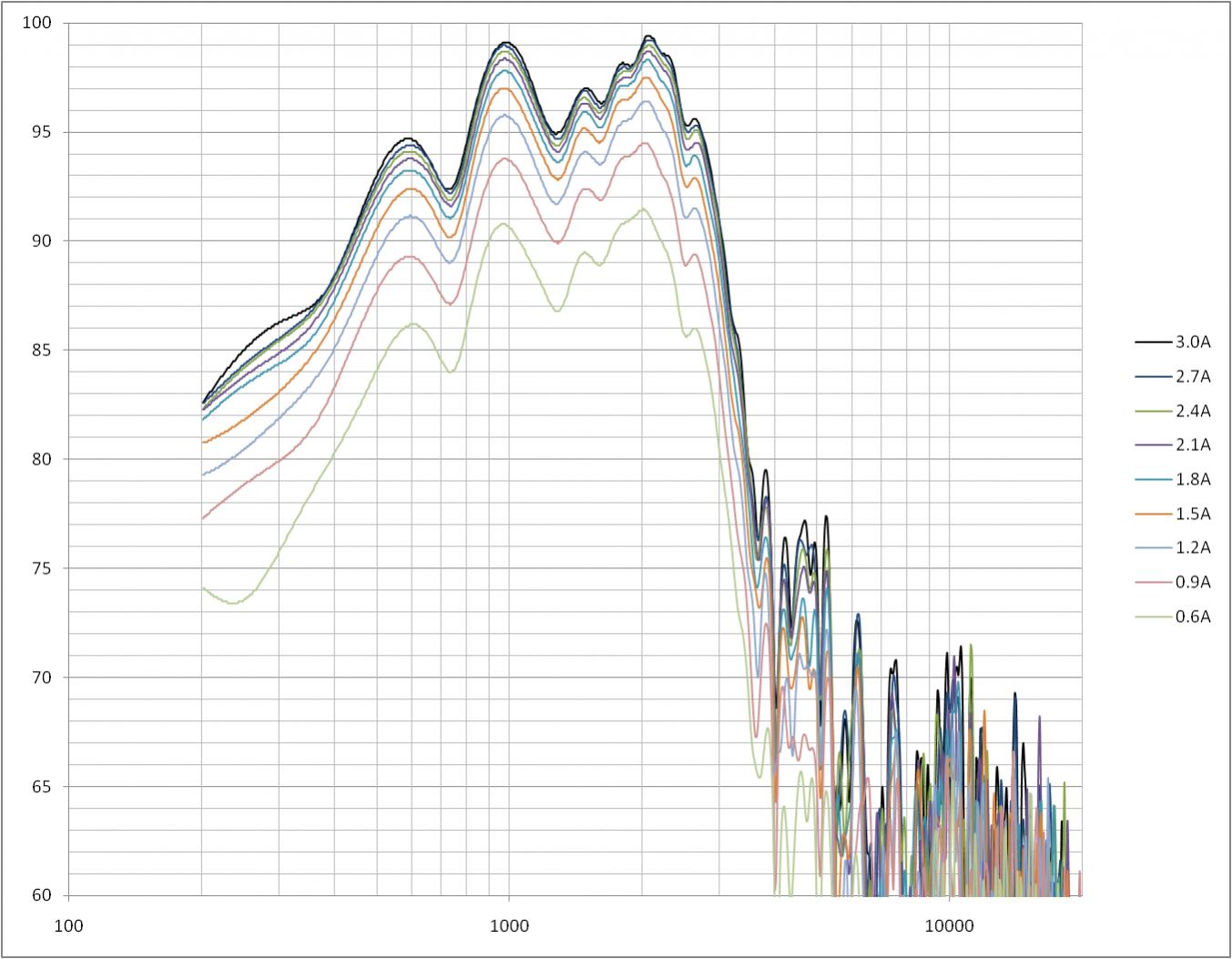Image resolution: width=1232 pixels, height=959 pixels.
Task: Click the x-axis label 10000
Action: click(949, 926)
